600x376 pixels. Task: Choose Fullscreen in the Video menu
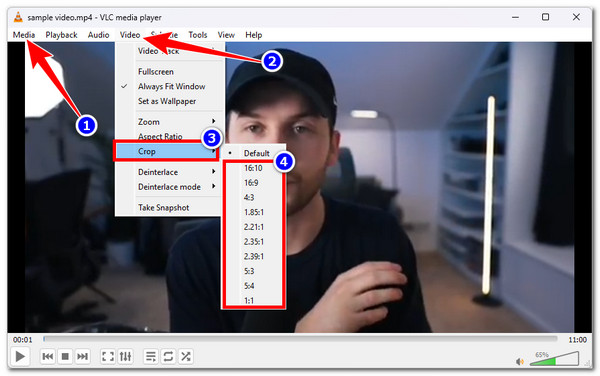pyautogui.click(x=170, y=72)
